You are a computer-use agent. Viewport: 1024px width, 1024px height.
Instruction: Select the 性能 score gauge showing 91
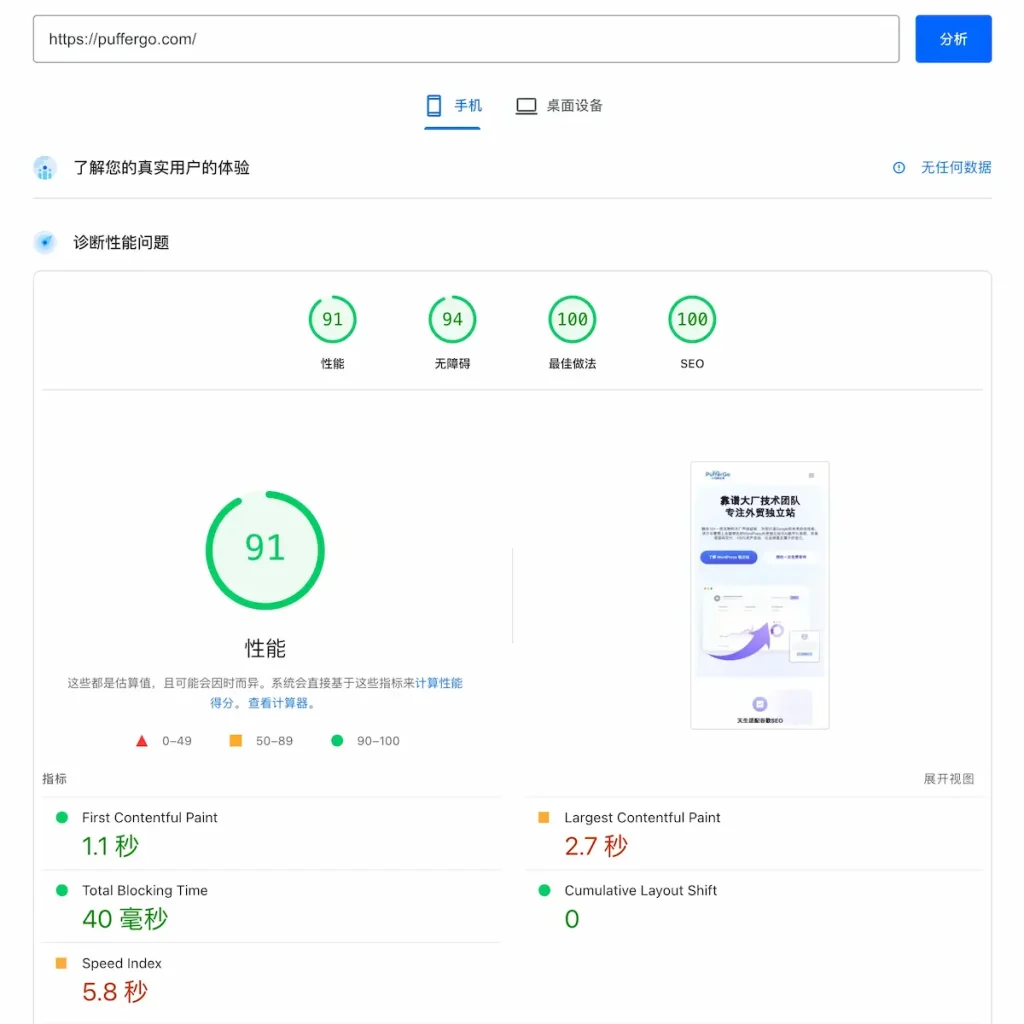point(332,319)
